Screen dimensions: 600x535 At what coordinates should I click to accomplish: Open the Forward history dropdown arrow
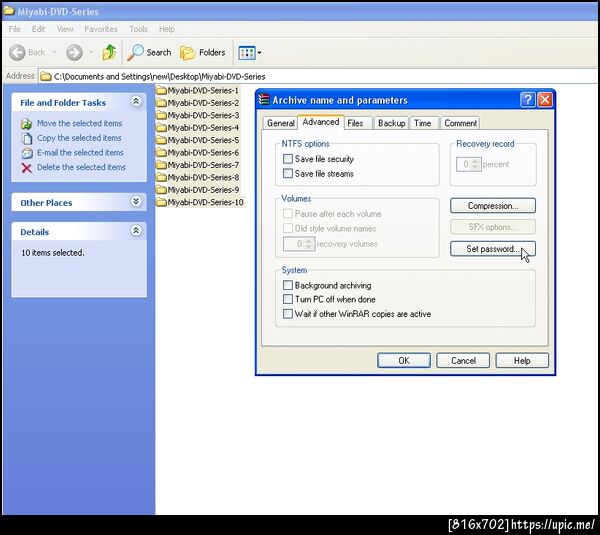point(91,52)
